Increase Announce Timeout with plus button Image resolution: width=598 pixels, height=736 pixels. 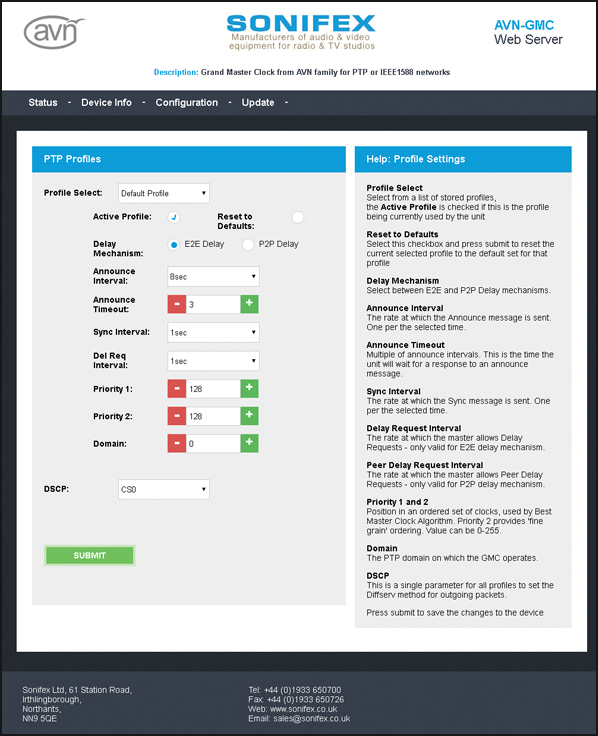(249, 304)
